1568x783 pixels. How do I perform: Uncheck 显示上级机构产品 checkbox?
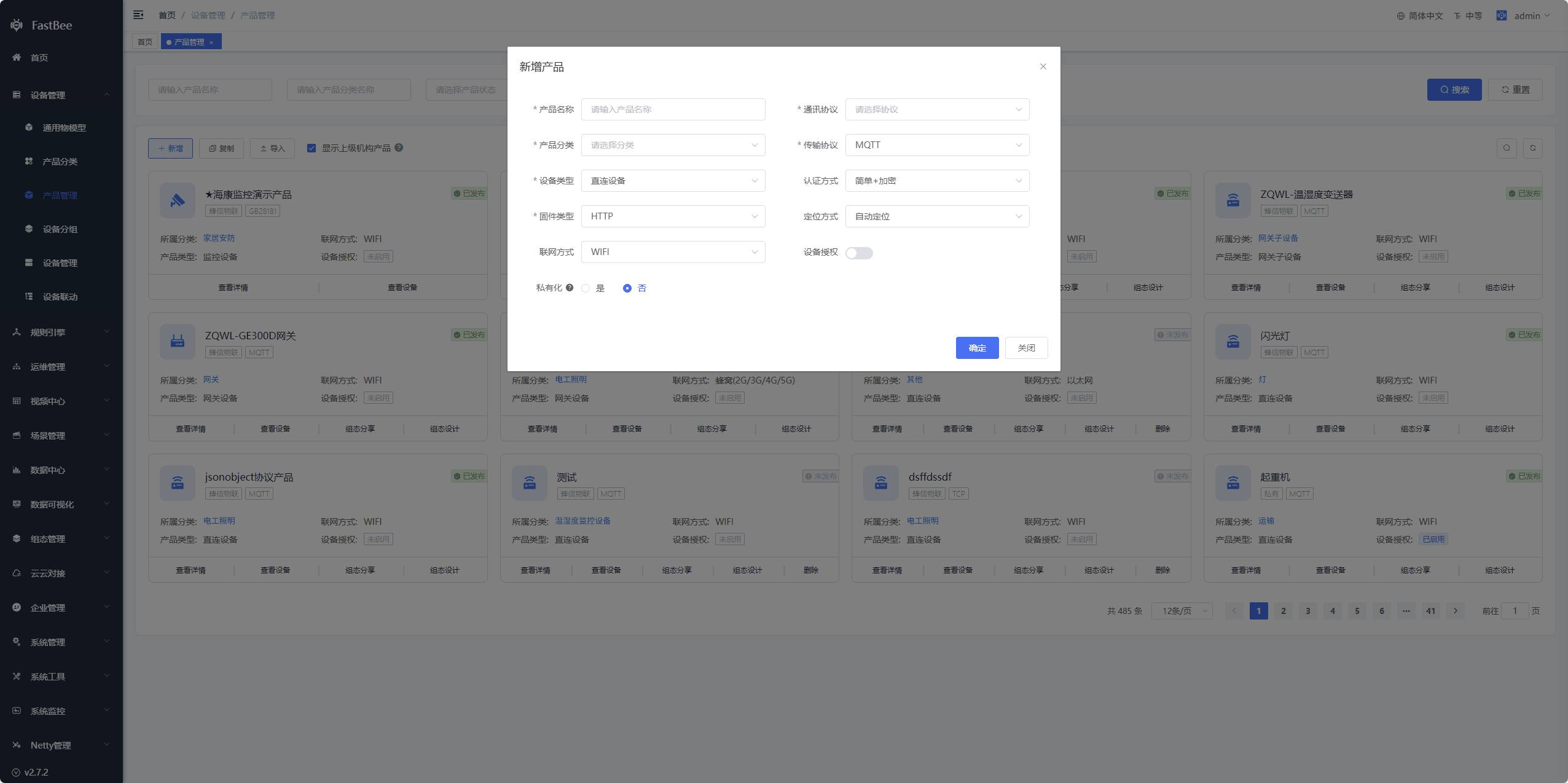(x=312, y=148)
